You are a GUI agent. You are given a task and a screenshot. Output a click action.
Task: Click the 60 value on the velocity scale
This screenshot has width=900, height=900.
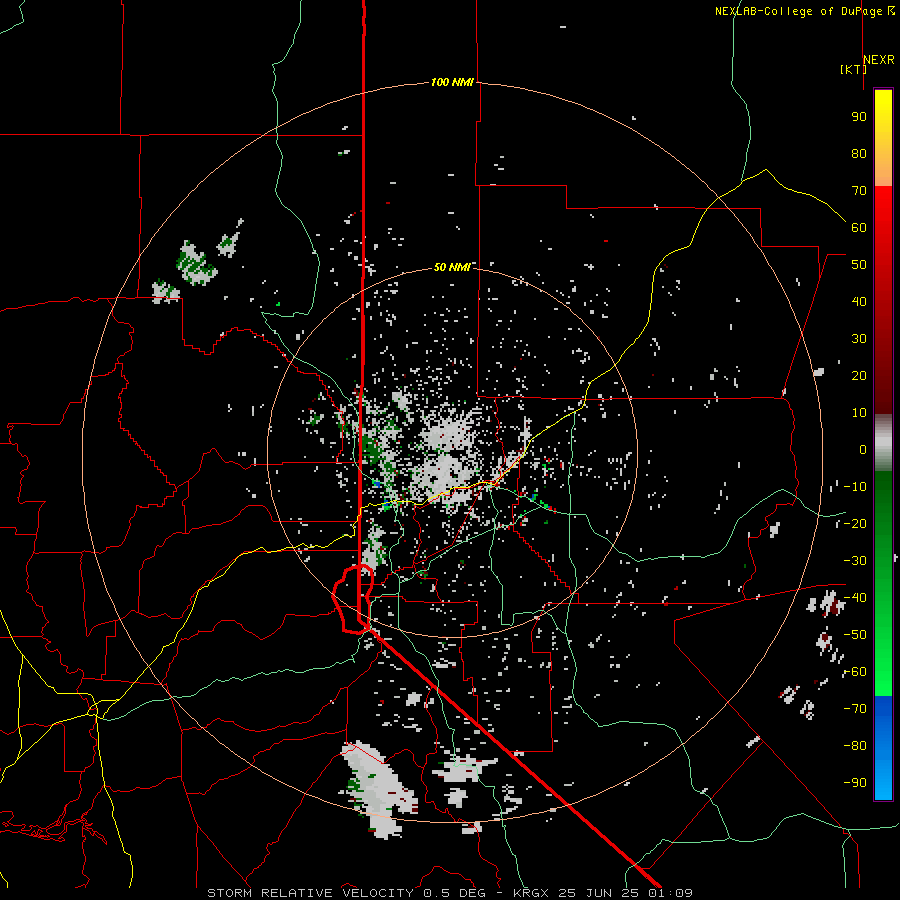pyautogui.click(x=859, y=227)
